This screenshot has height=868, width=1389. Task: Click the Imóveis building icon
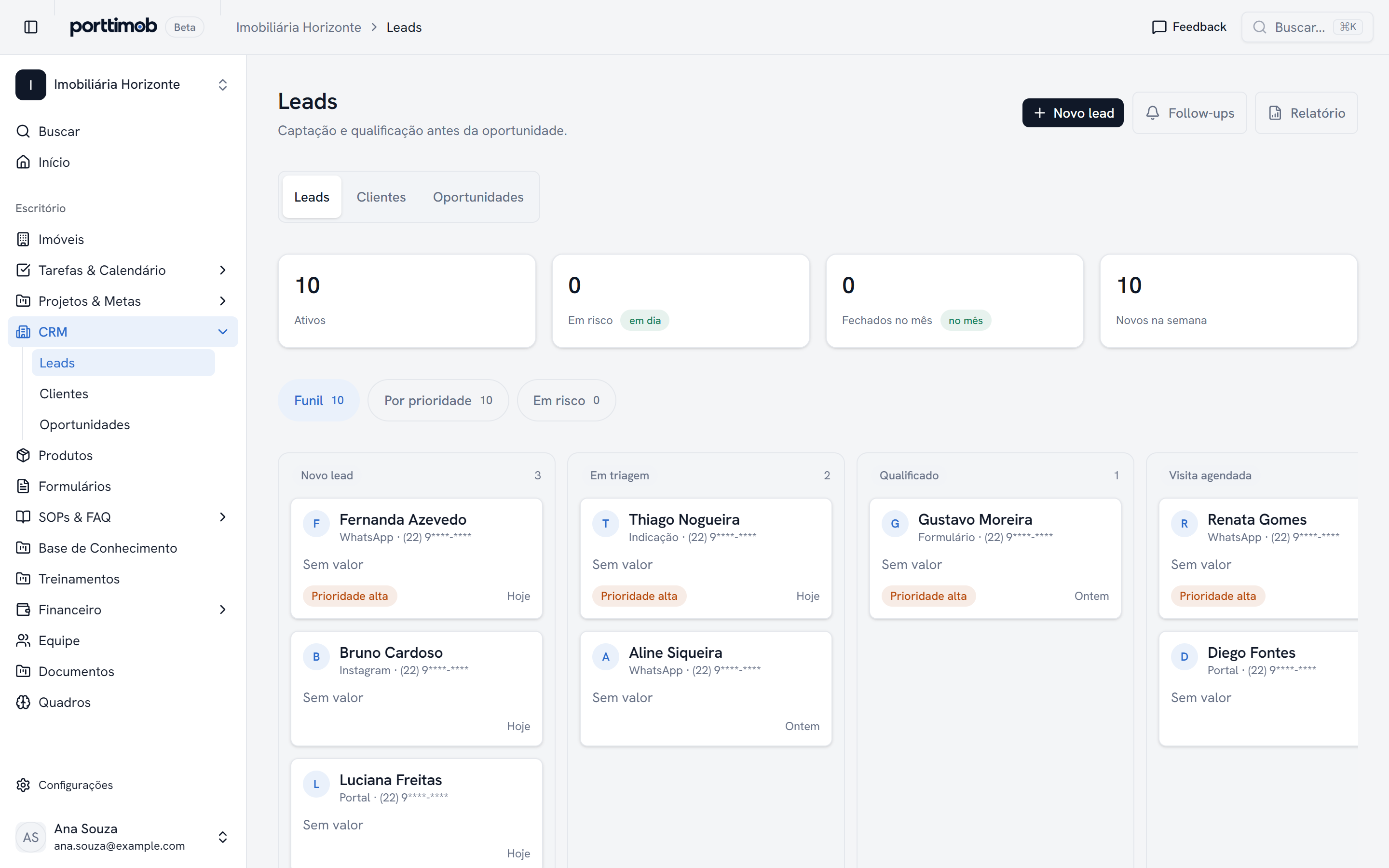pyautogui.click(x=23, y=239)
